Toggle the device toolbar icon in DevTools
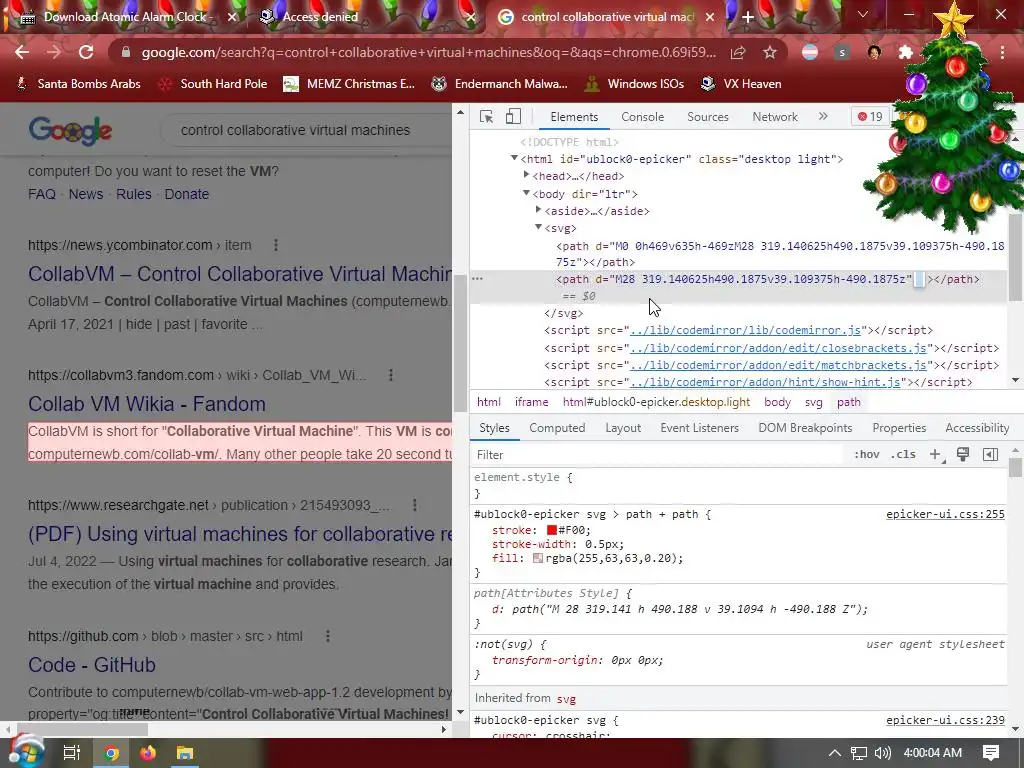The width and height of the screenshot is (1024, 768). (x=513, y=117)
